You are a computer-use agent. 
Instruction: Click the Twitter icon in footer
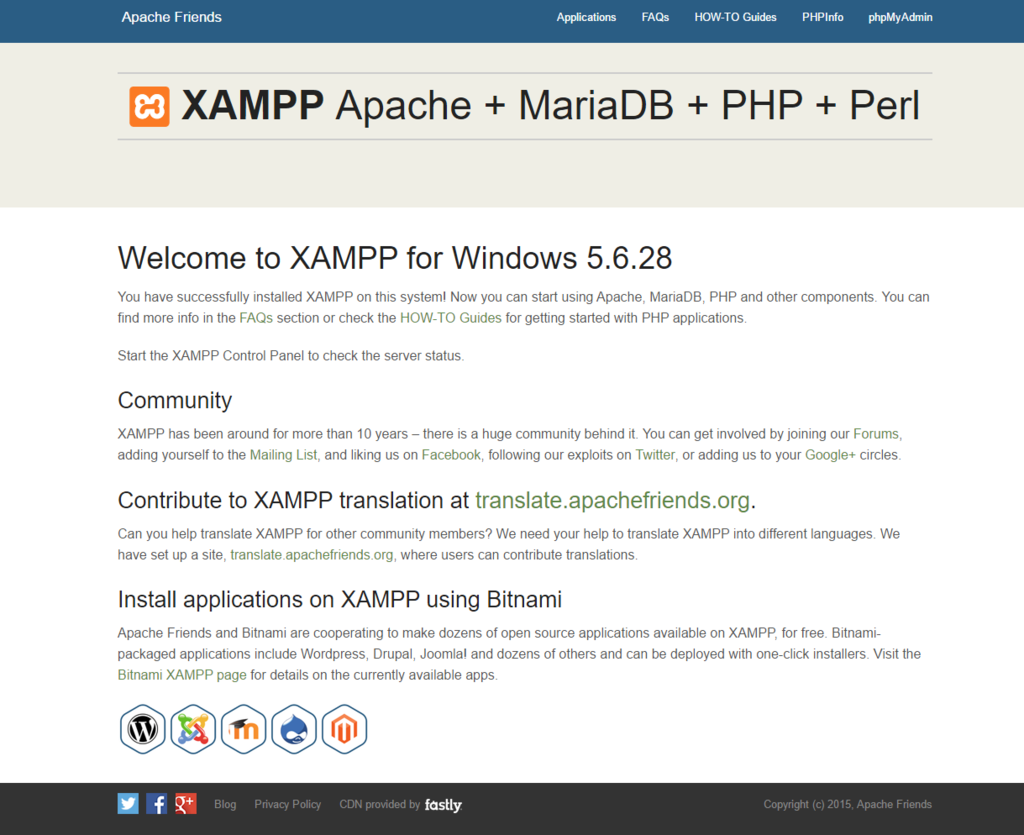click(x=128, y=804)
